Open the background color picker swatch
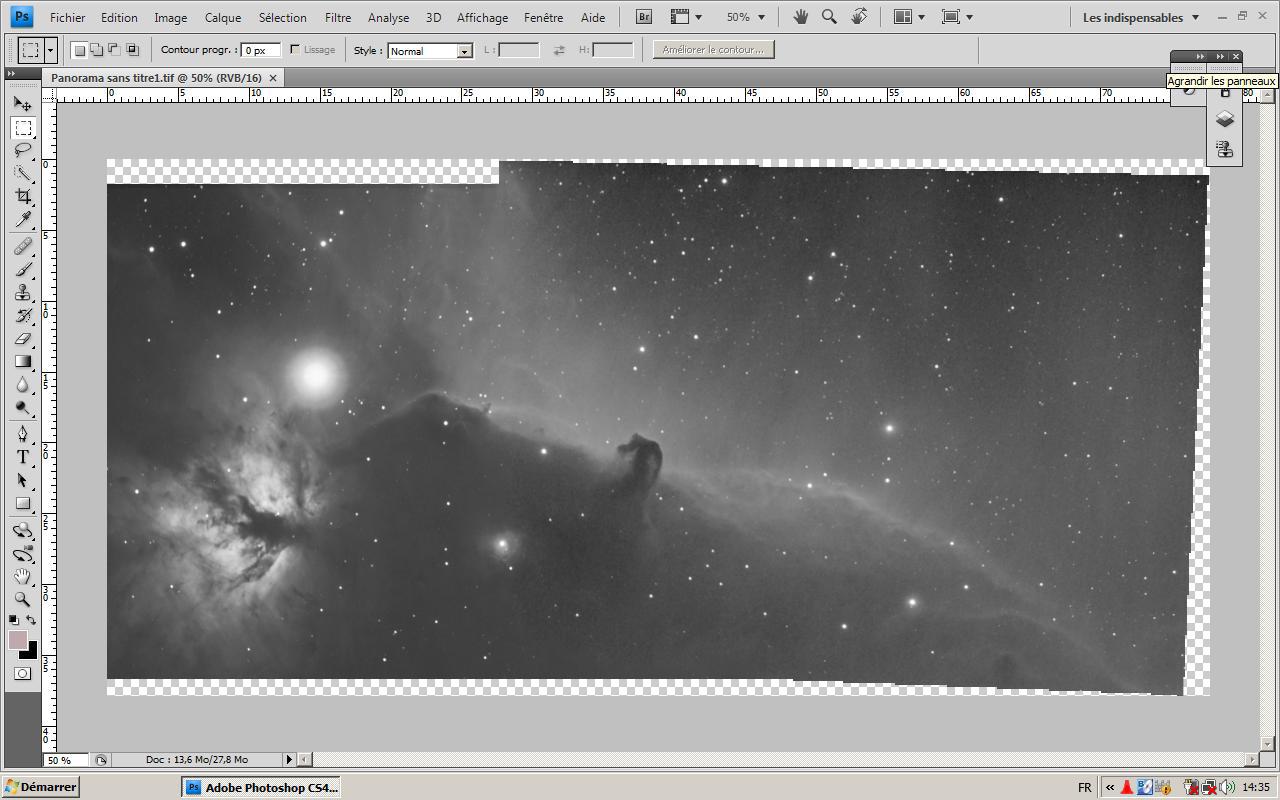Image resolution: width=1280 pixels, height=800 pixels. [x=30, y=652]
